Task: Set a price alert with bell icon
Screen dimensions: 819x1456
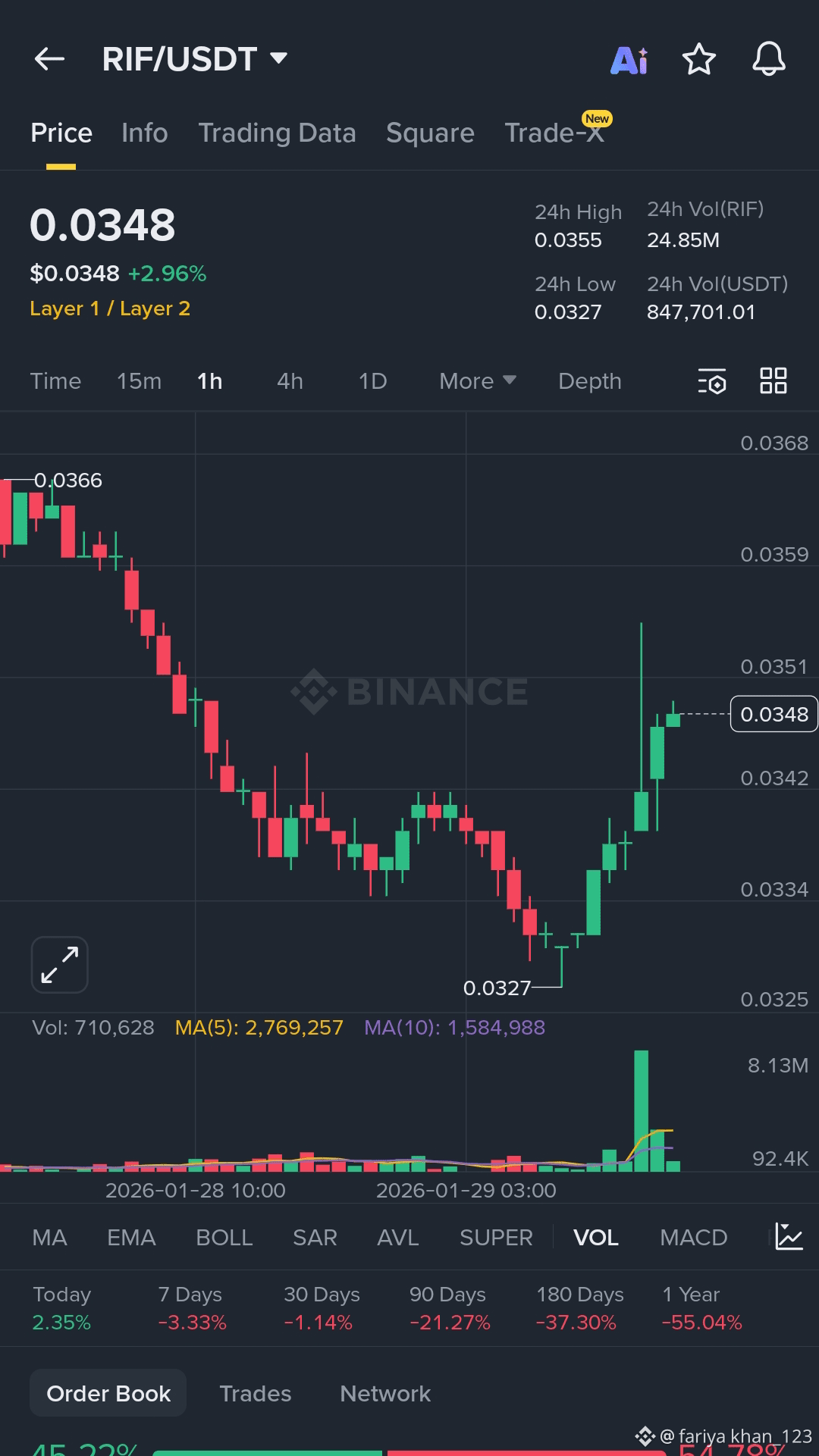Action: point(768,59)
